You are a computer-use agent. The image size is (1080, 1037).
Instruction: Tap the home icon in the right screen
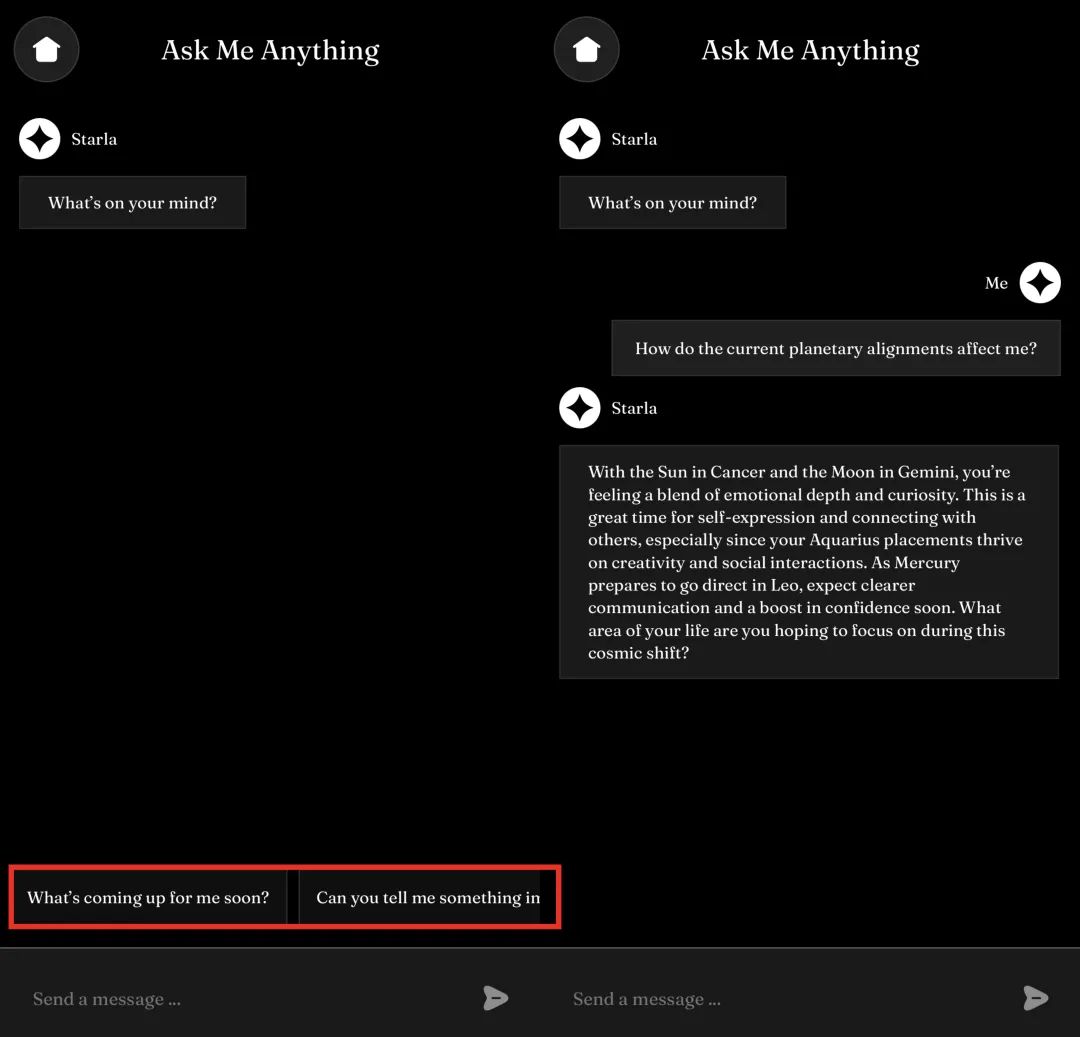586,50
